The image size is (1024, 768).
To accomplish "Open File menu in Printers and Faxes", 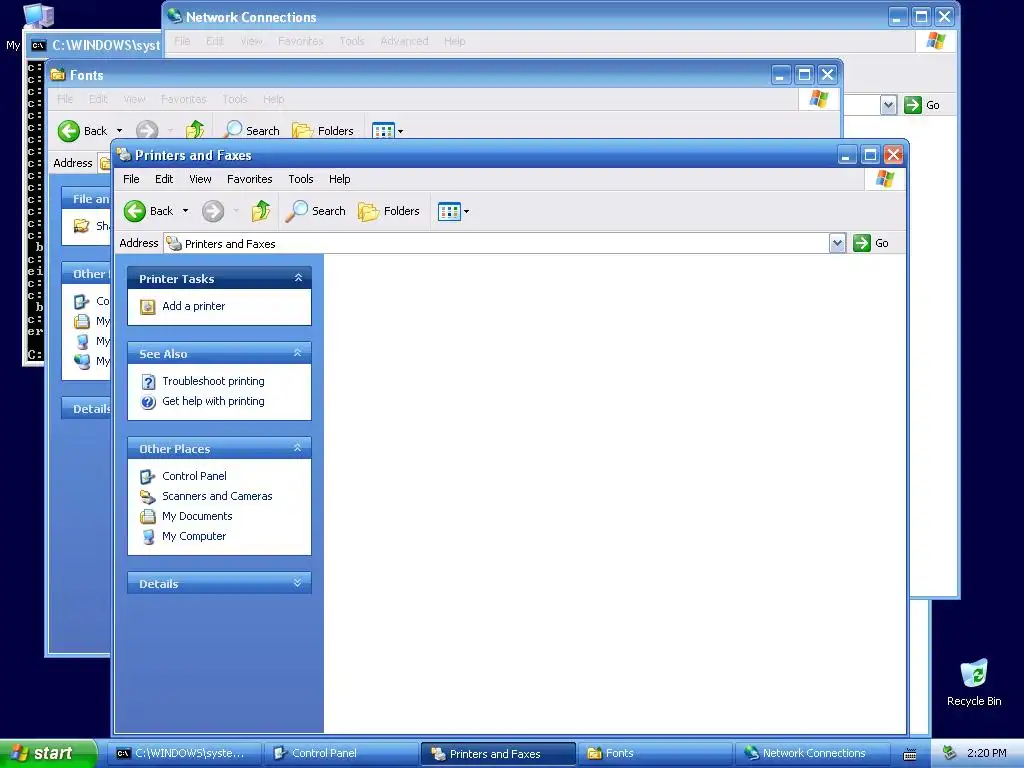I will (131, 179).
